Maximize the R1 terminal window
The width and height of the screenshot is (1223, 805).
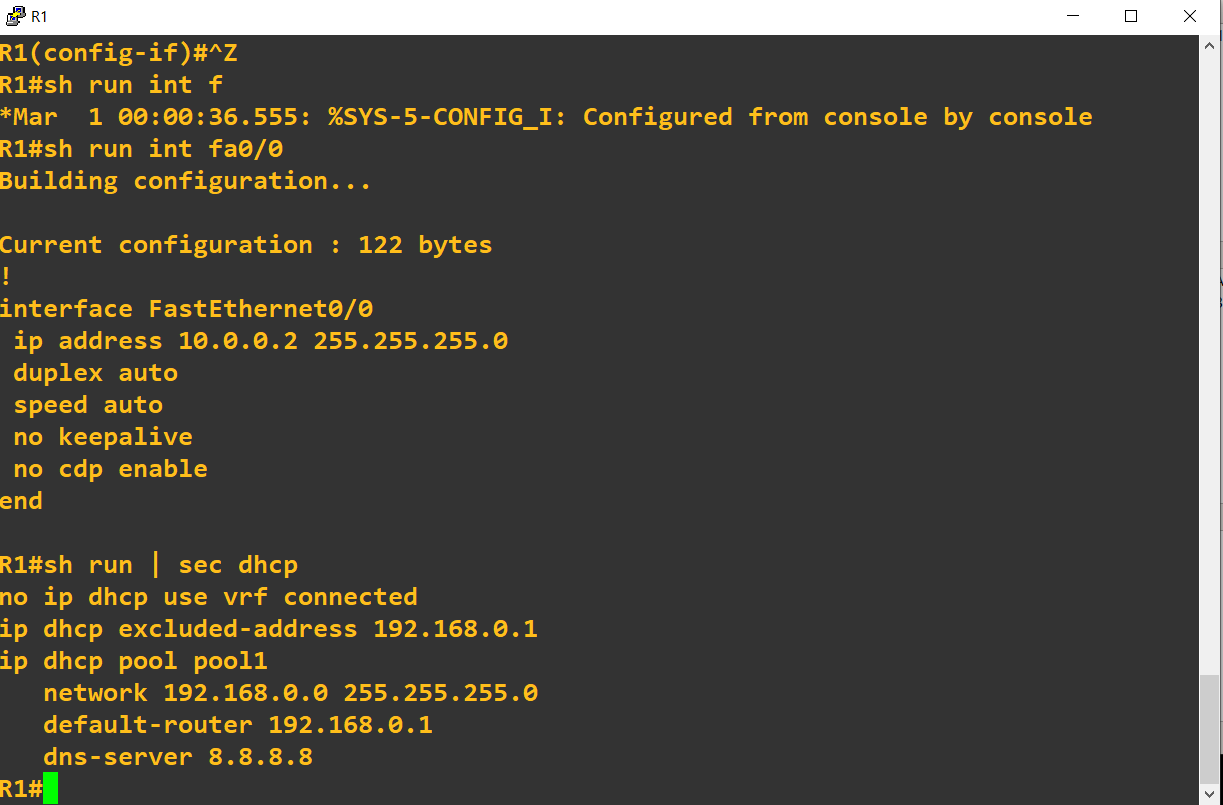(x=1130, y=15)
